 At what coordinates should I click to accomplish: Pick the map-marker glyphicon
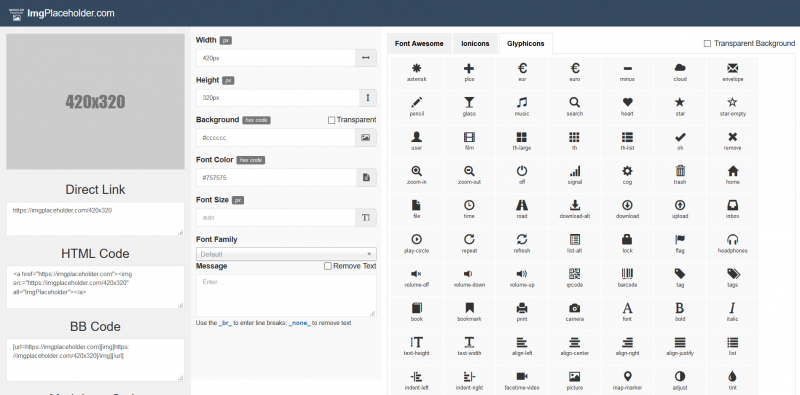coord(627,381)
